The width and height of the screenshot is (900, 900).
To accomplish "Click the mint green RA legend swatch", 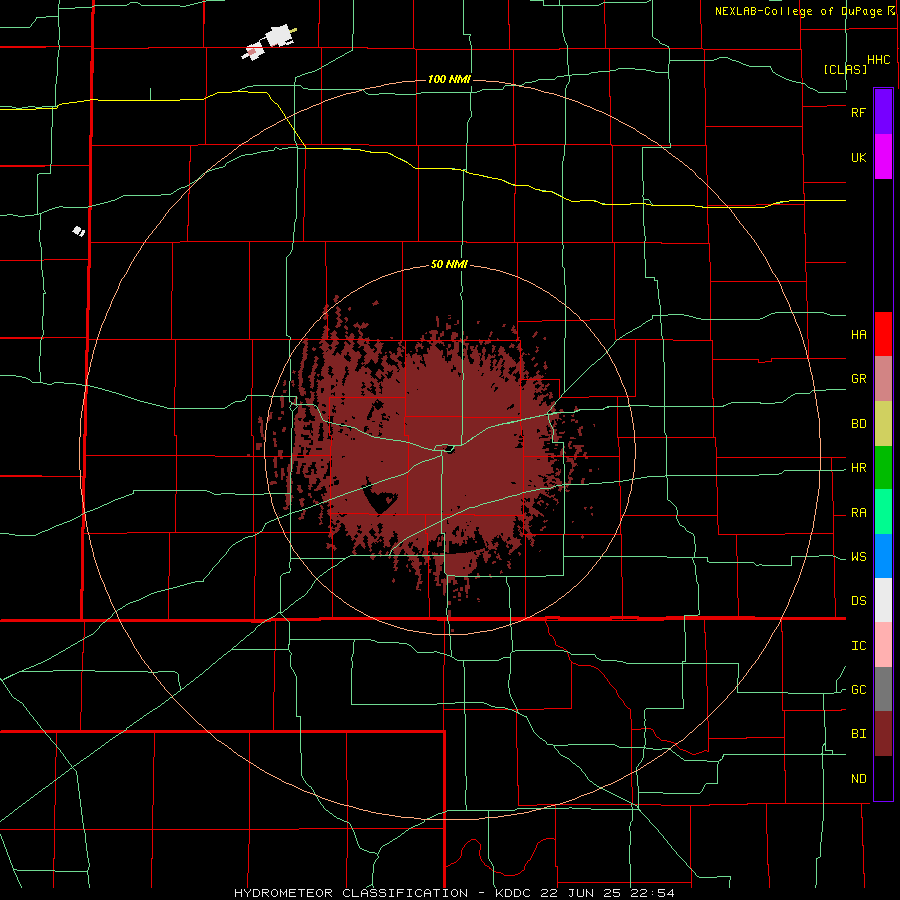I will [x=883, y=512].
